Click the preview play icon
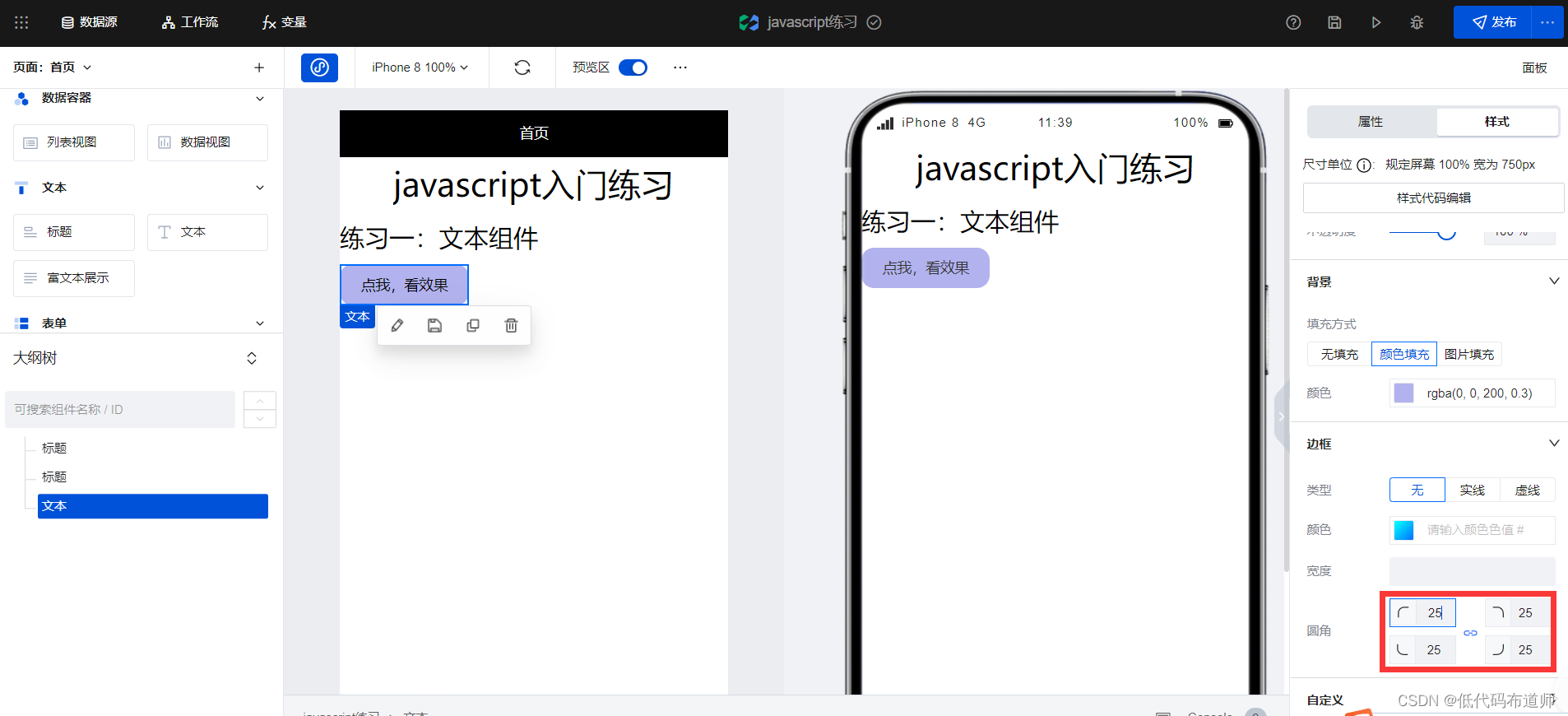 (1375, 22)
